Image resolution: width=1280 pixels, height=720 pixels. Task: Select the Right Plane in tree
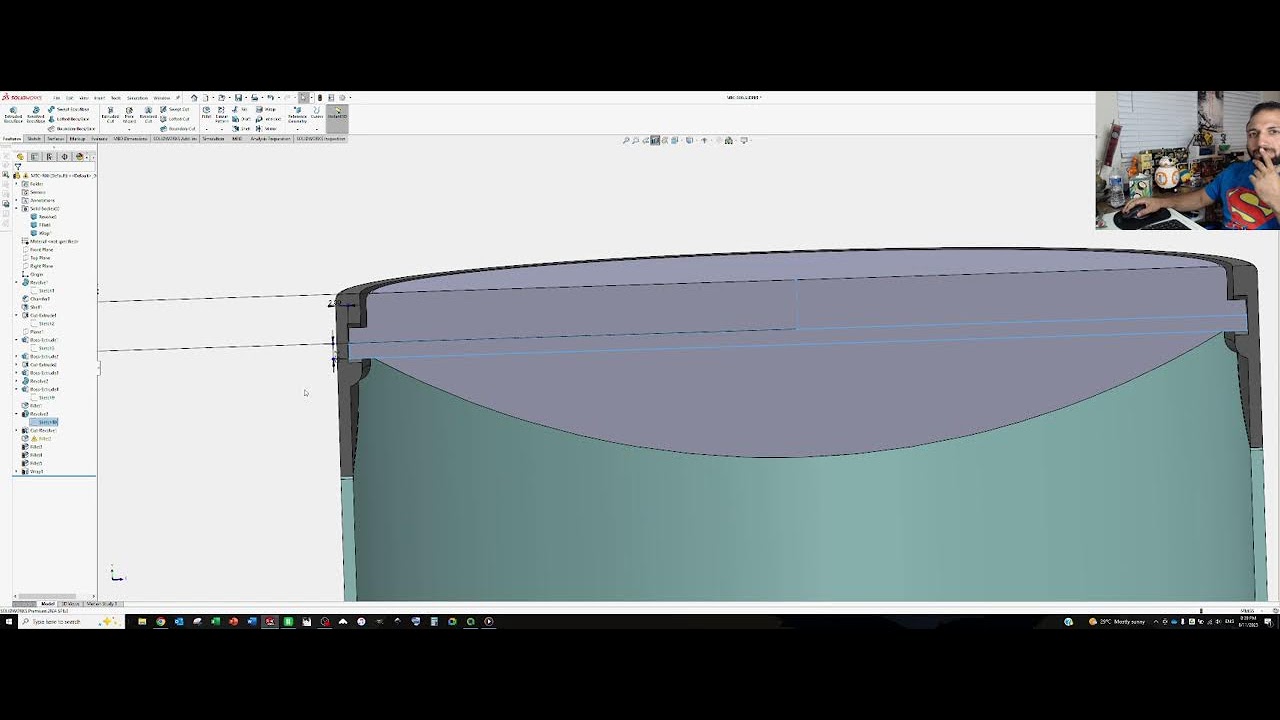pyautogui.click(x=42, y=266)
